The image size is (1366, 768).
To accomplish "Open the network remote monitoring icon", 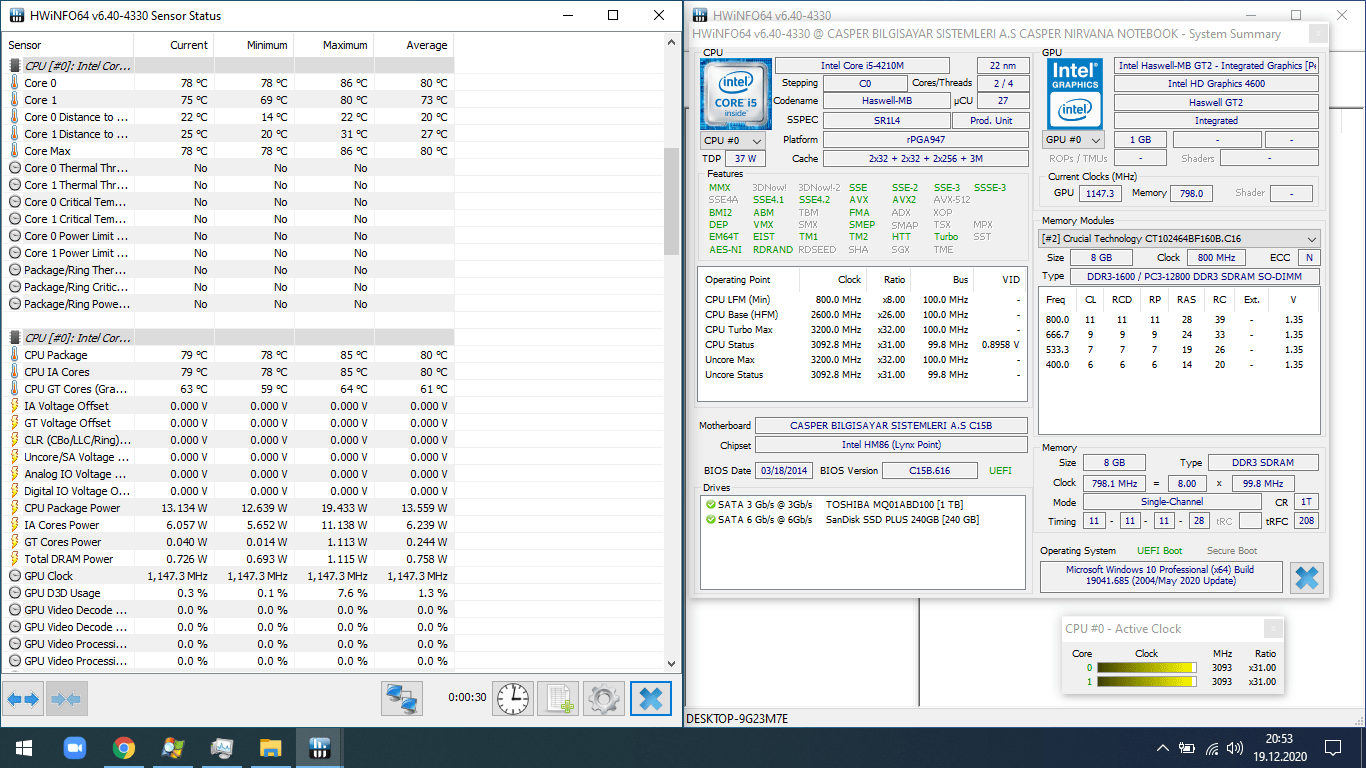I will [402, 698].
